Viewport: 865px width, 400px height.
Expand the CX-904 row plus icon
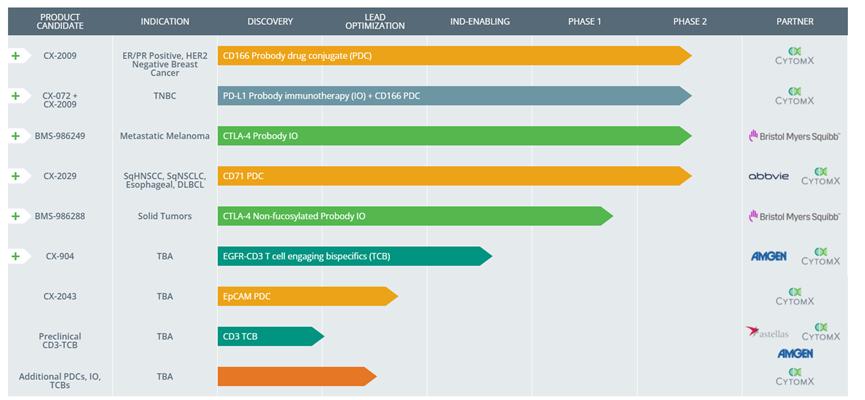point(15,256)
